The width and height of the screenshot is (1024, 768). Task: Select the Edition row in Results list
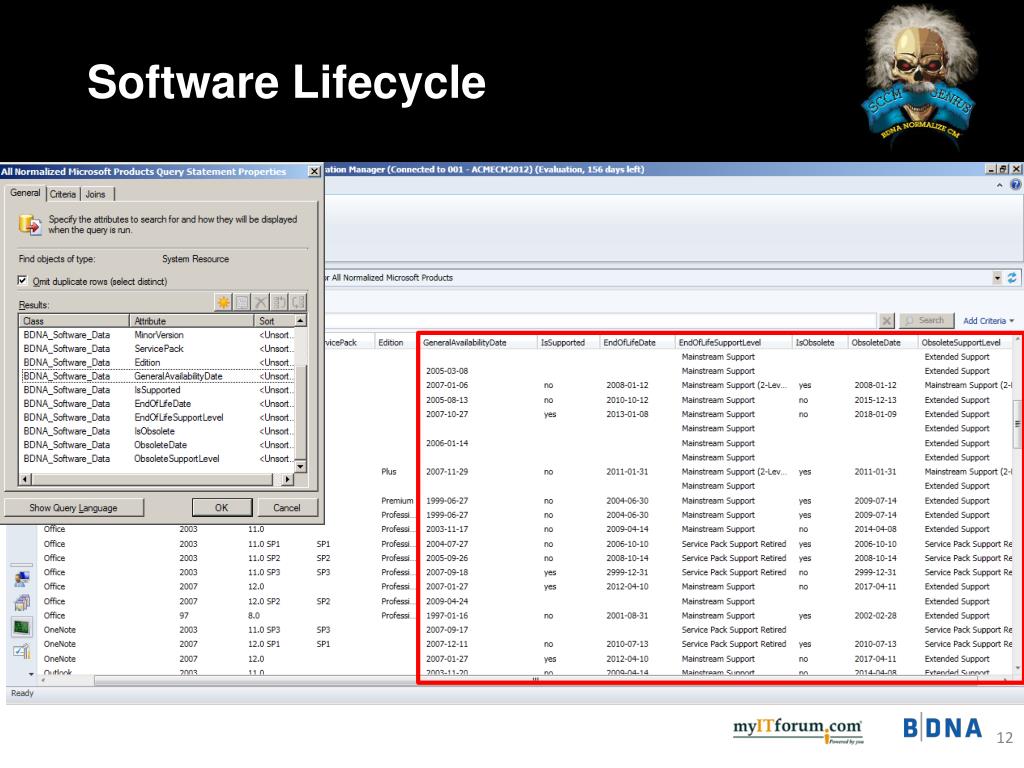click(157, 362)
